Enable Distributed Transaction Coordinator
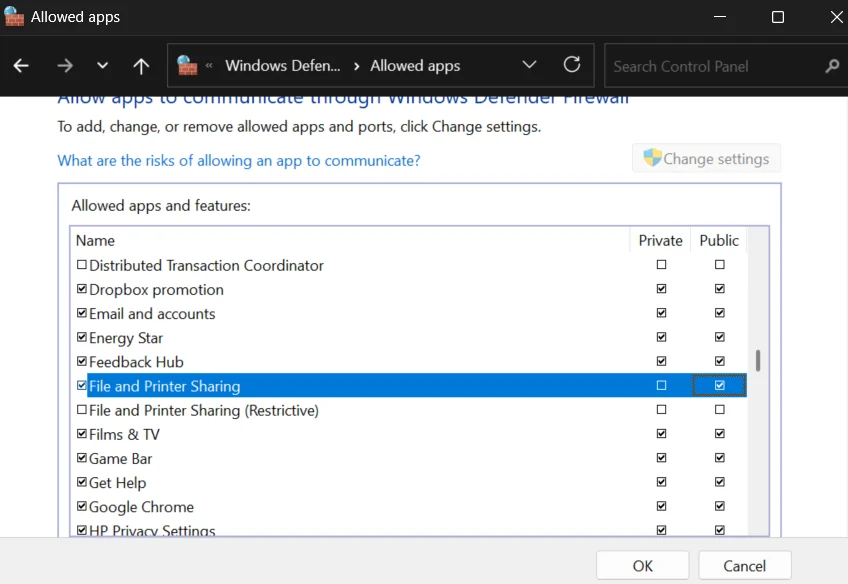 pos(82,265)
